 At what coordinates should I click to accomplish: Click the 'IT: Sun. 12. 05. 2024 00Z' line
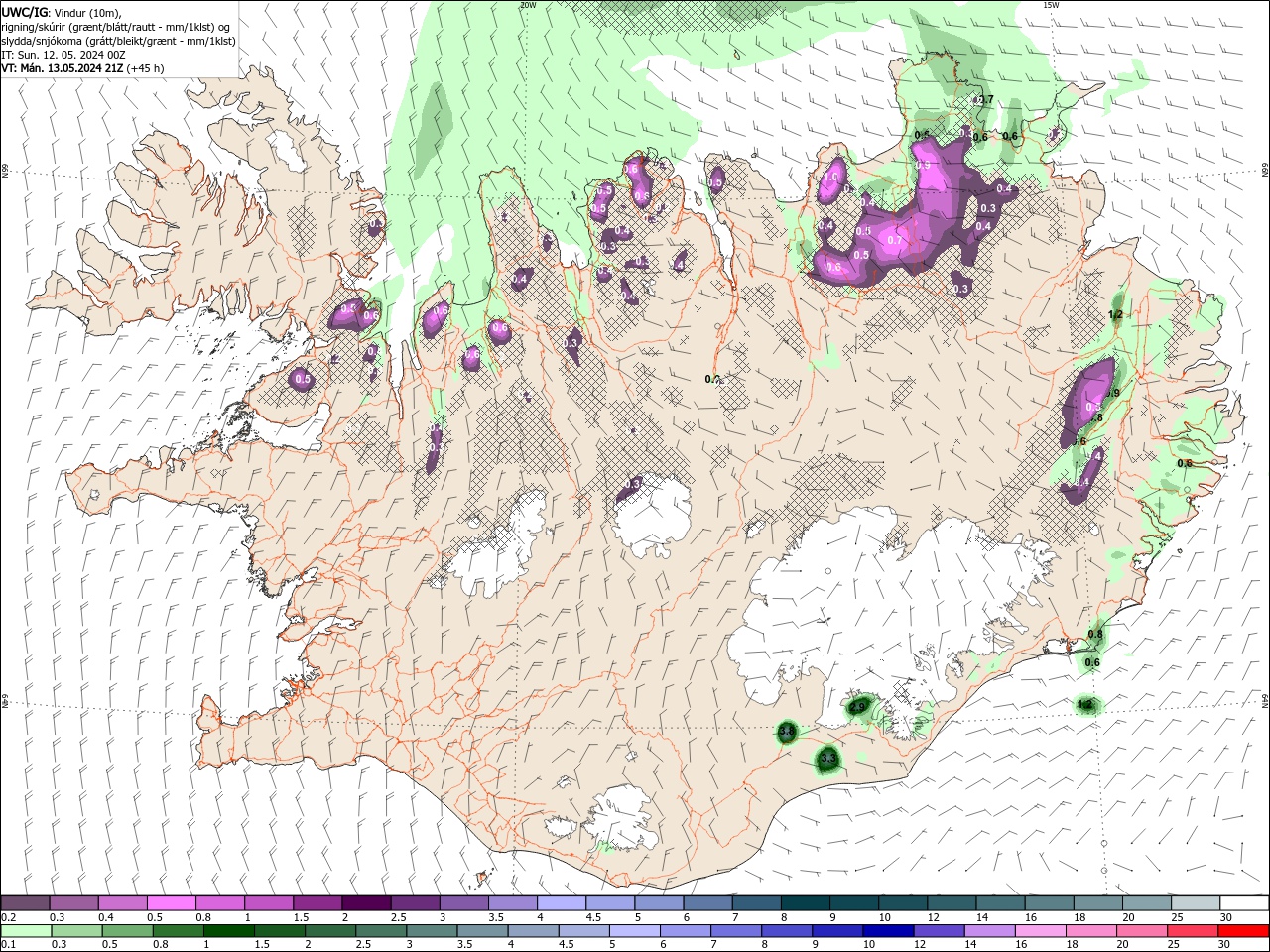point(63,55)
